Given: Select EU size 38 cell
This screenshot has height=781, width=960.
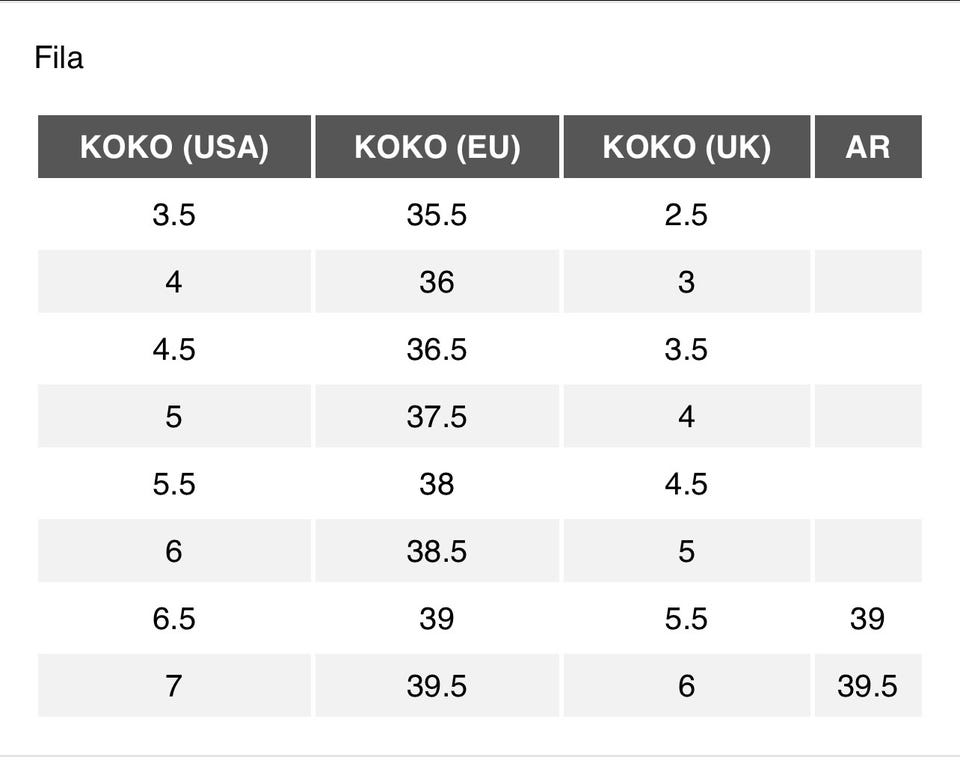Looking at the screenshot, I should pos(437,484).
